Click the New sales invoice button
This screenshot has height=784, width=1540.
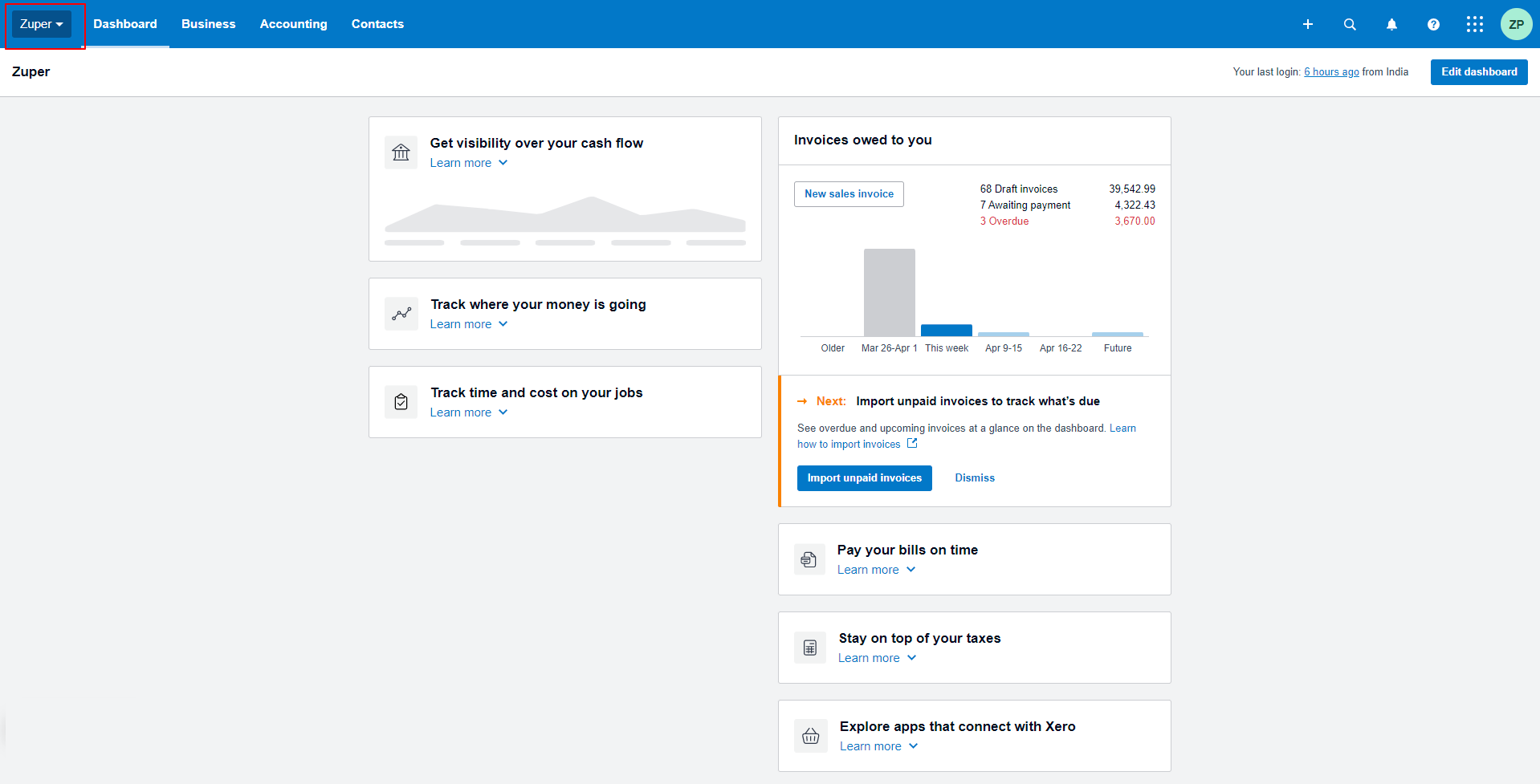point(849,194)
